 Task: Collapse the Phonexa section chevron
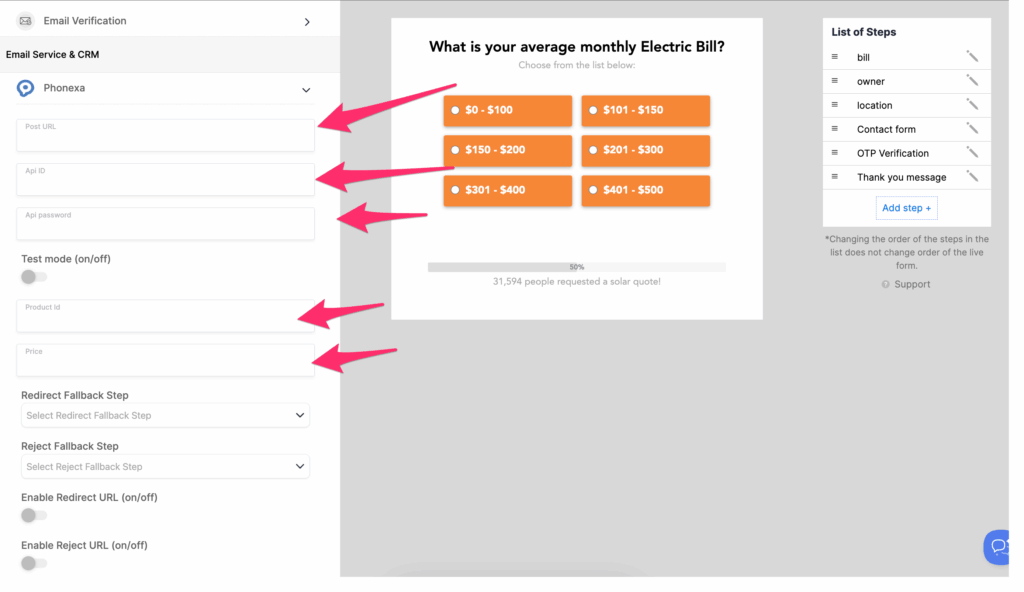coord(306,90)
